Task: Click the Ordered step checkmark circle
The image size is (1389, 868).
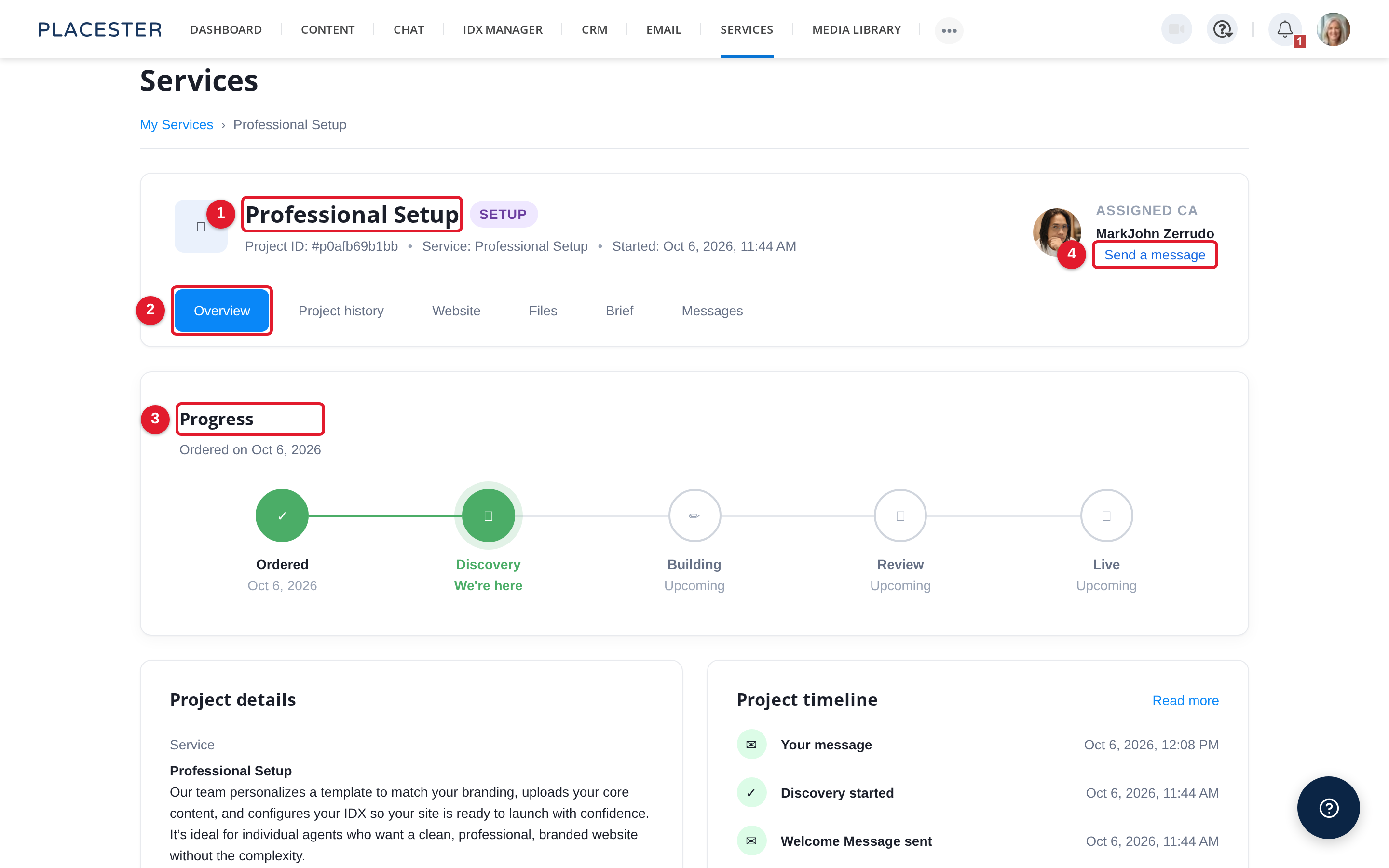Action: [282, 515]
